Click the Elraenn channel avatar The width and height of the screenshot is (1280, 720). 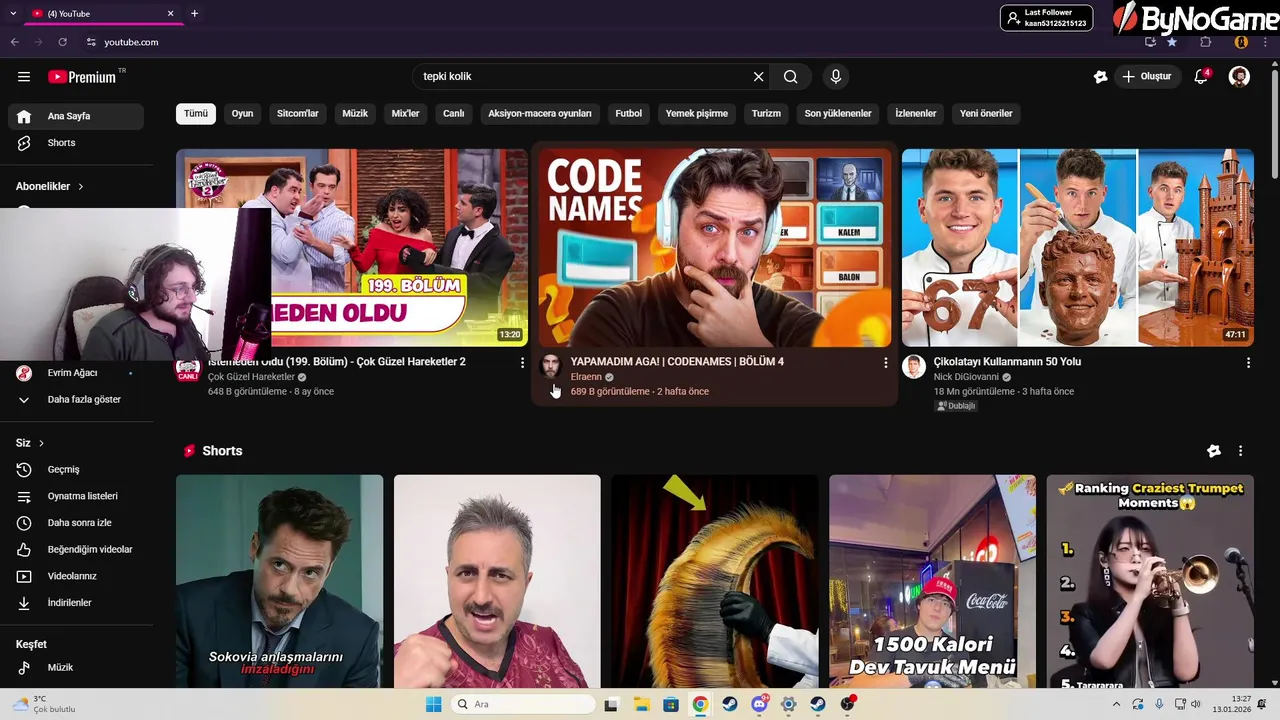(551, 366)
